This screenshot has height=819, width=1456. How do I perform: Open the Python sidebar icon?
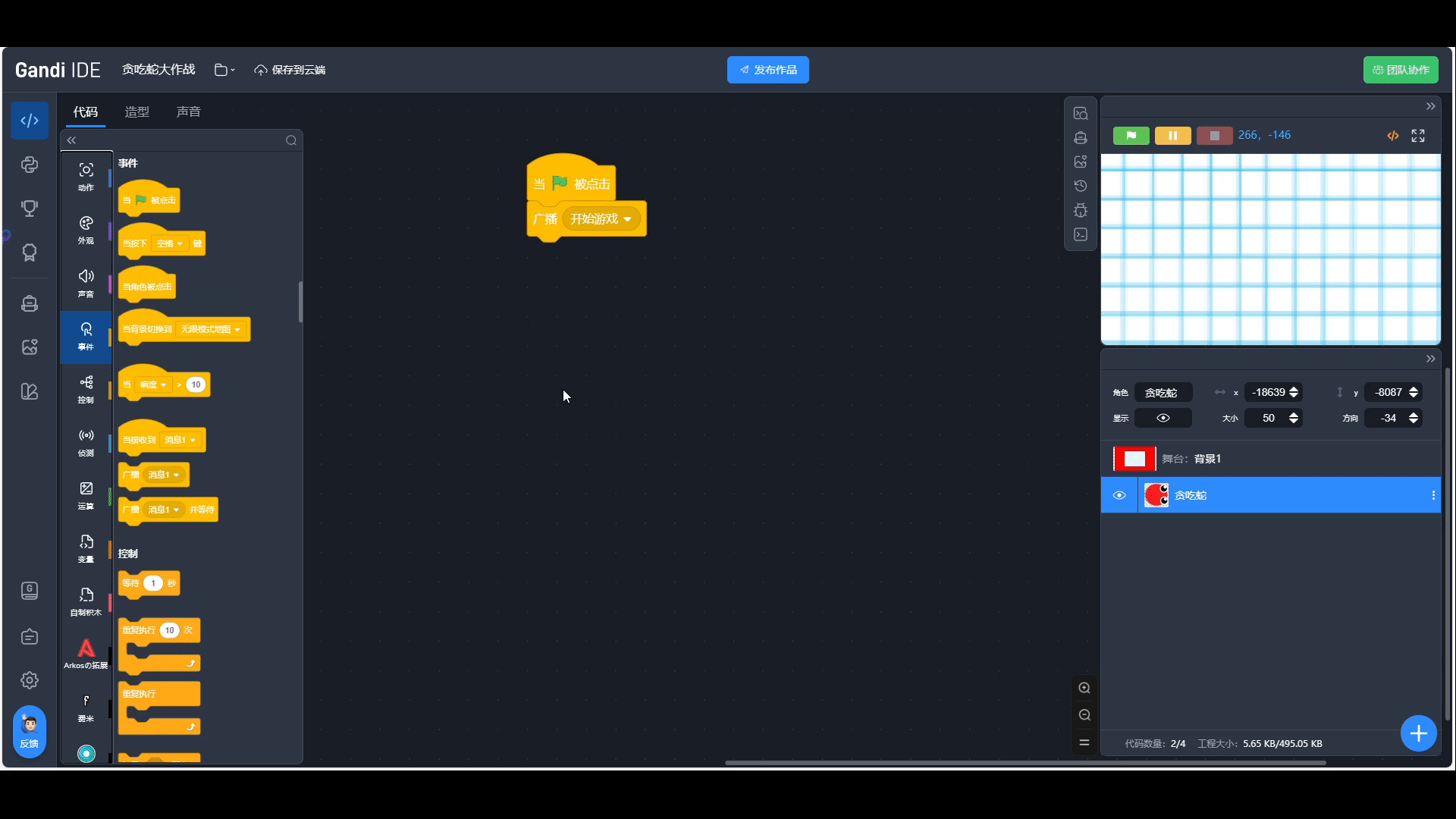[30, 165]
